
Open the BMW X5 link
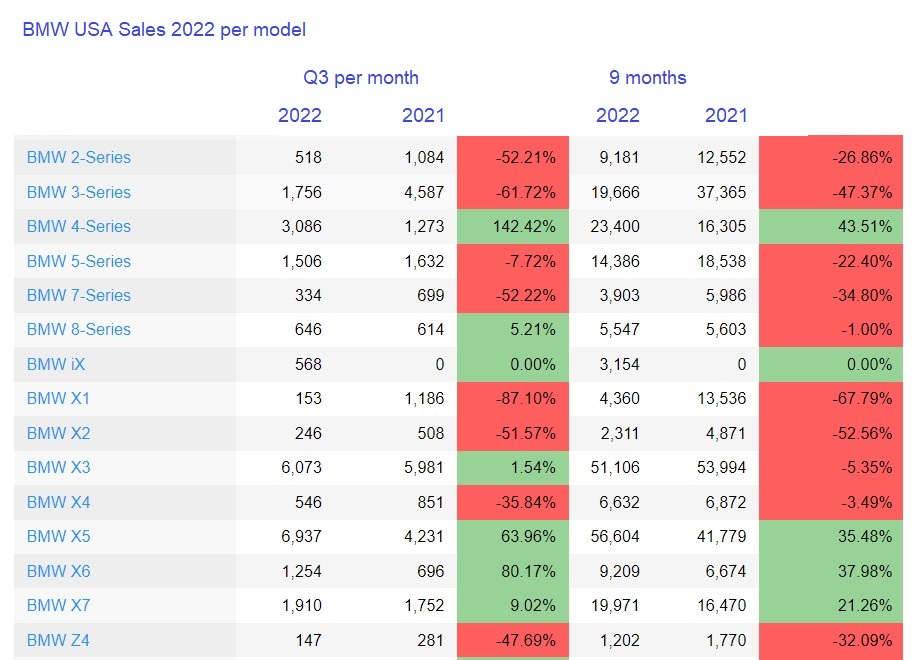(58, 536)
